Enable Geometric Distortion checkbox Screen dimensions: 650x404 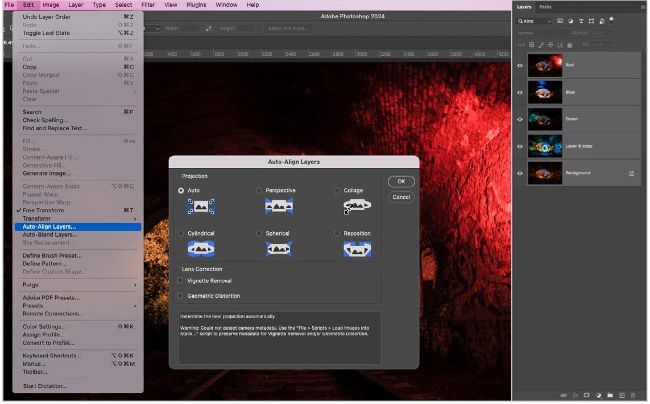pyautogui.click(x=180, y=295)
